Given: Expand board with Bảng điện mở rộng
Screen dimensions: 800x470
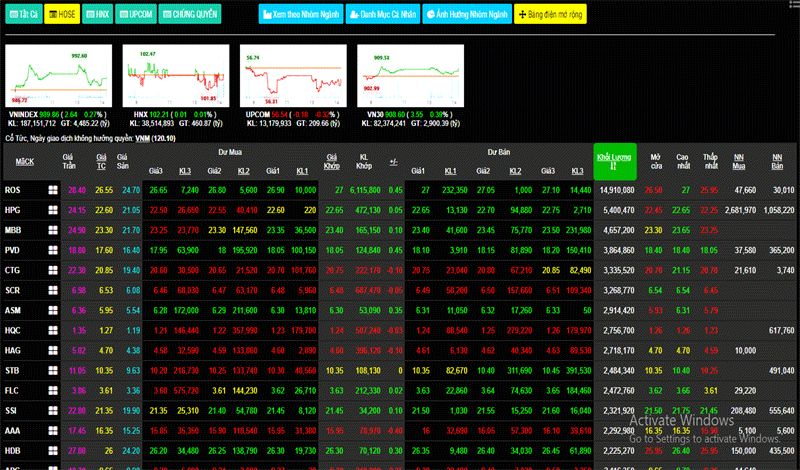Looking at the screenshot, I should 550,15.
